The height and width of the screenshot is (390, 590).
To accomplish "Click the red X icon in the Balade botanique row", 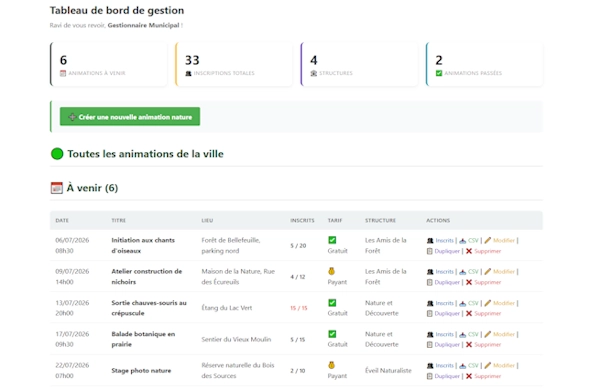I will tap(469, 345).
